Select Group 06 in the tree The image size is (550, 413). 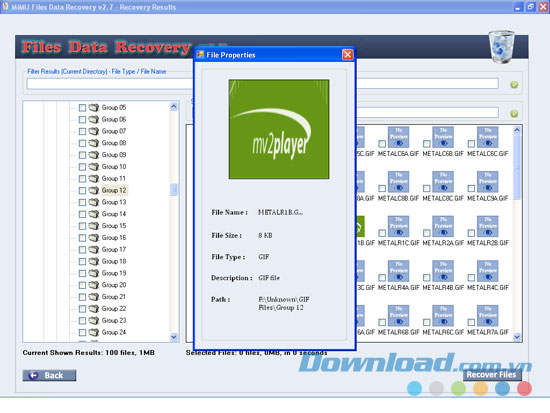point(114,119)
